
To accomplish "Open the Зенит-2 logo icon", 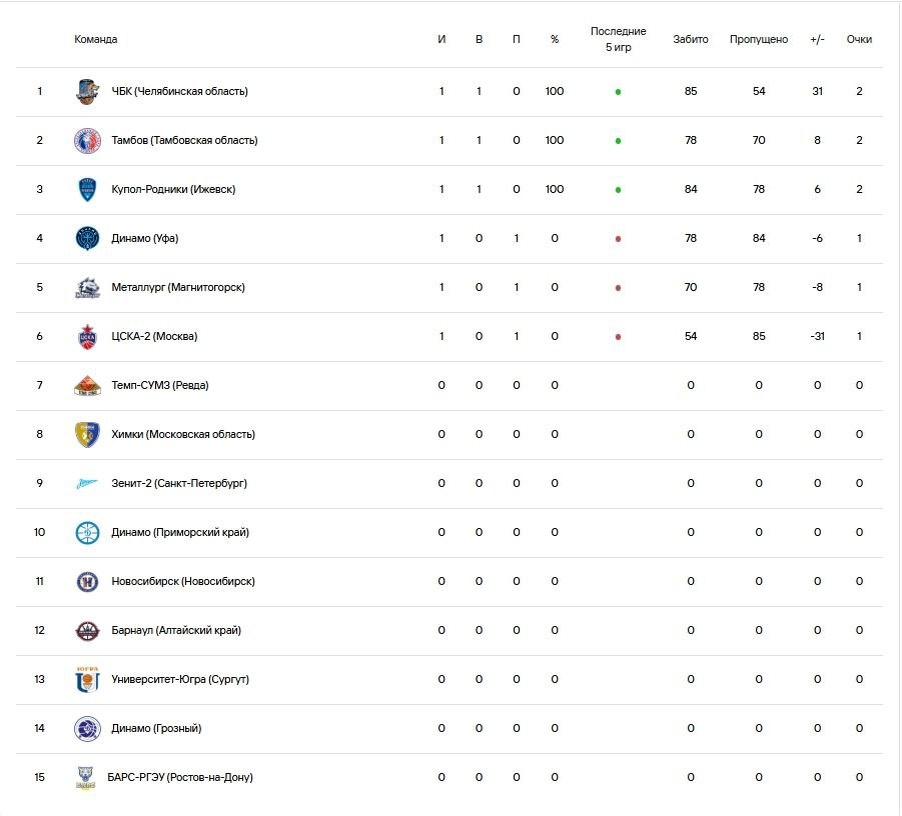I will coord(87,484).
